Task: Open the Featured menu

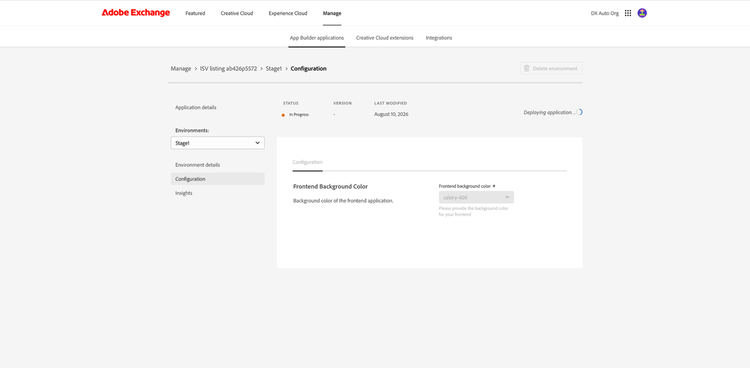Action: click(x=195, y=13)
